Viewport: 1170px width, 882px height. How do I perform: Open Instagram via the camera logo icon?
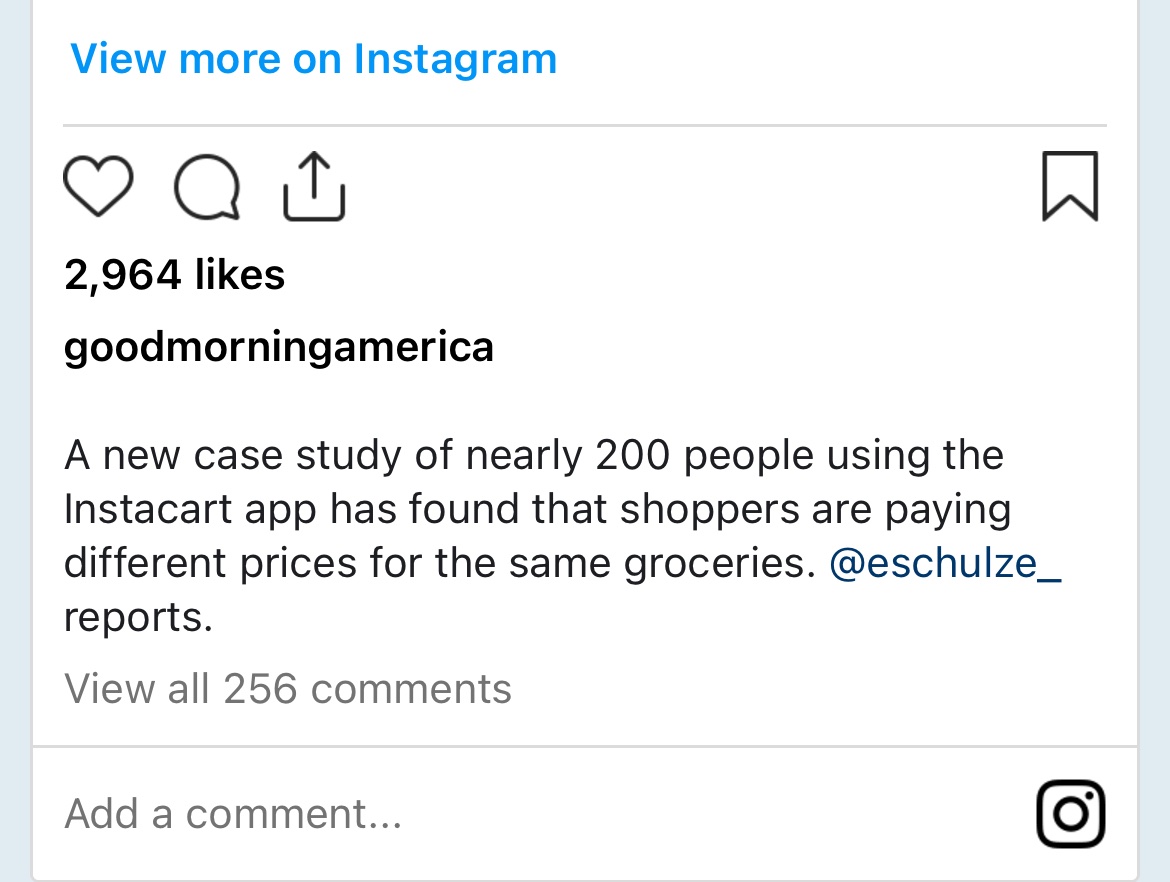tap(1070, 814)
